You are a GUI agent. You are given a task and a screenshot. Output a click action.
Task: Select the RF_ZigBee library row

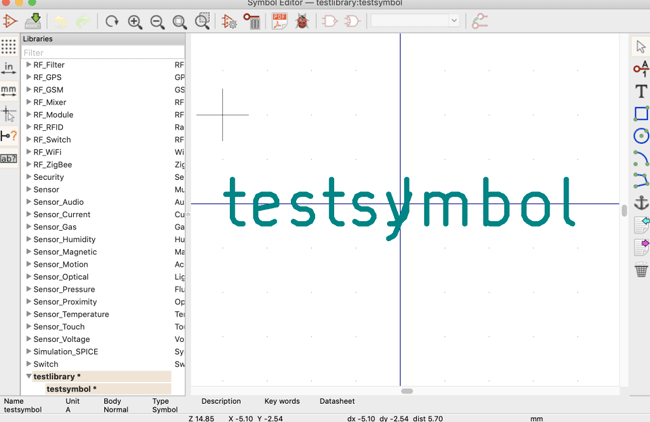click(103, 165)
